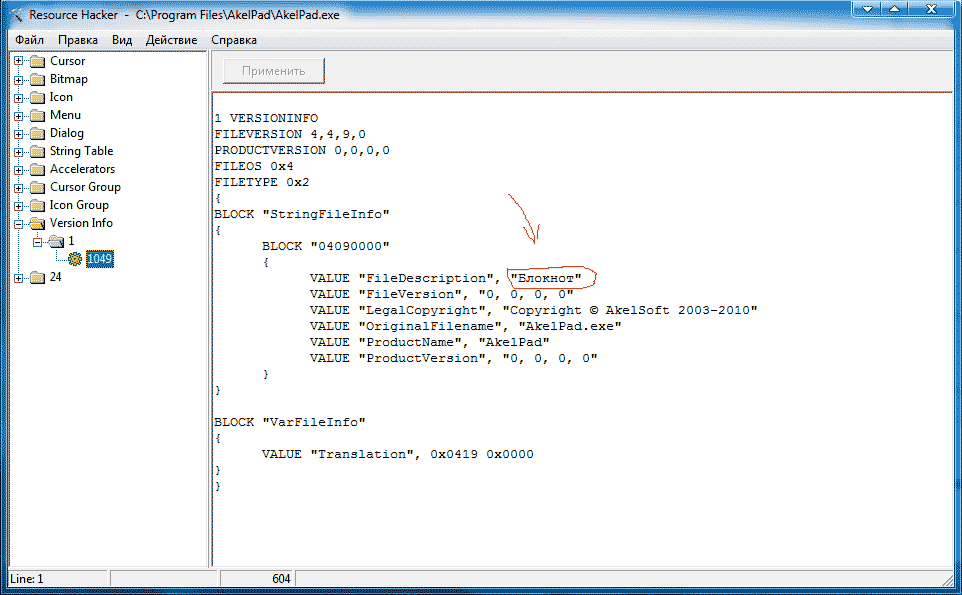Click the ProductName "AkelPad" line
The height and width of the screenshot is (595, 962).
429,342
